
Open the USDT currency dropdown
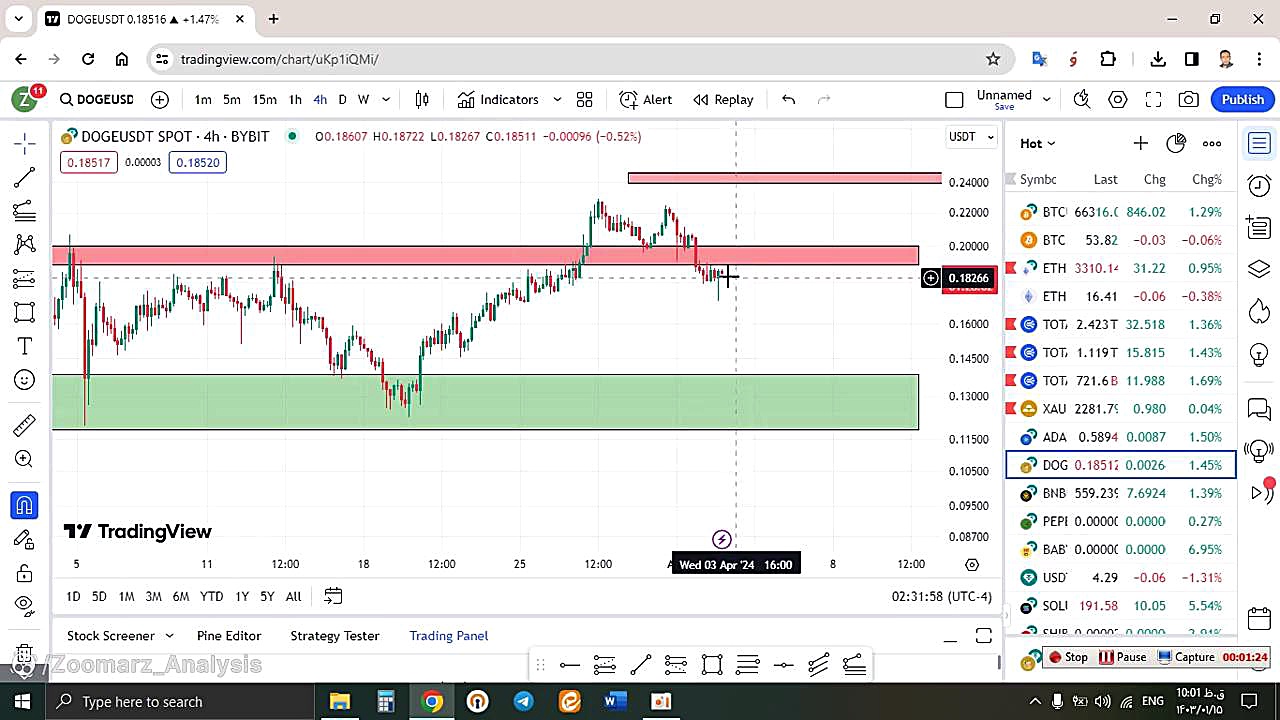point(972,136)
